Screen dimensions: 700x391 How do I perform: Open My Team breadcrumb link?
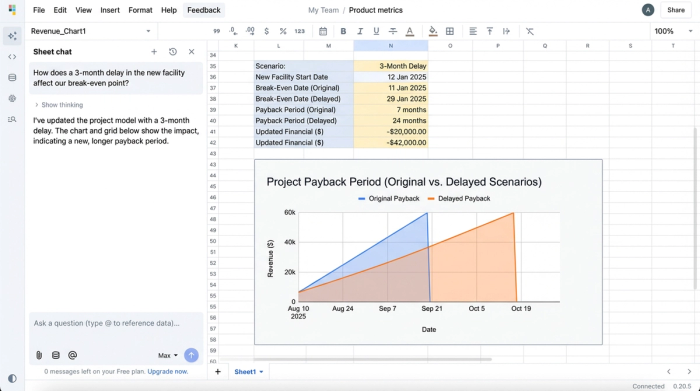pyautogui.click(x=323, y=10)
